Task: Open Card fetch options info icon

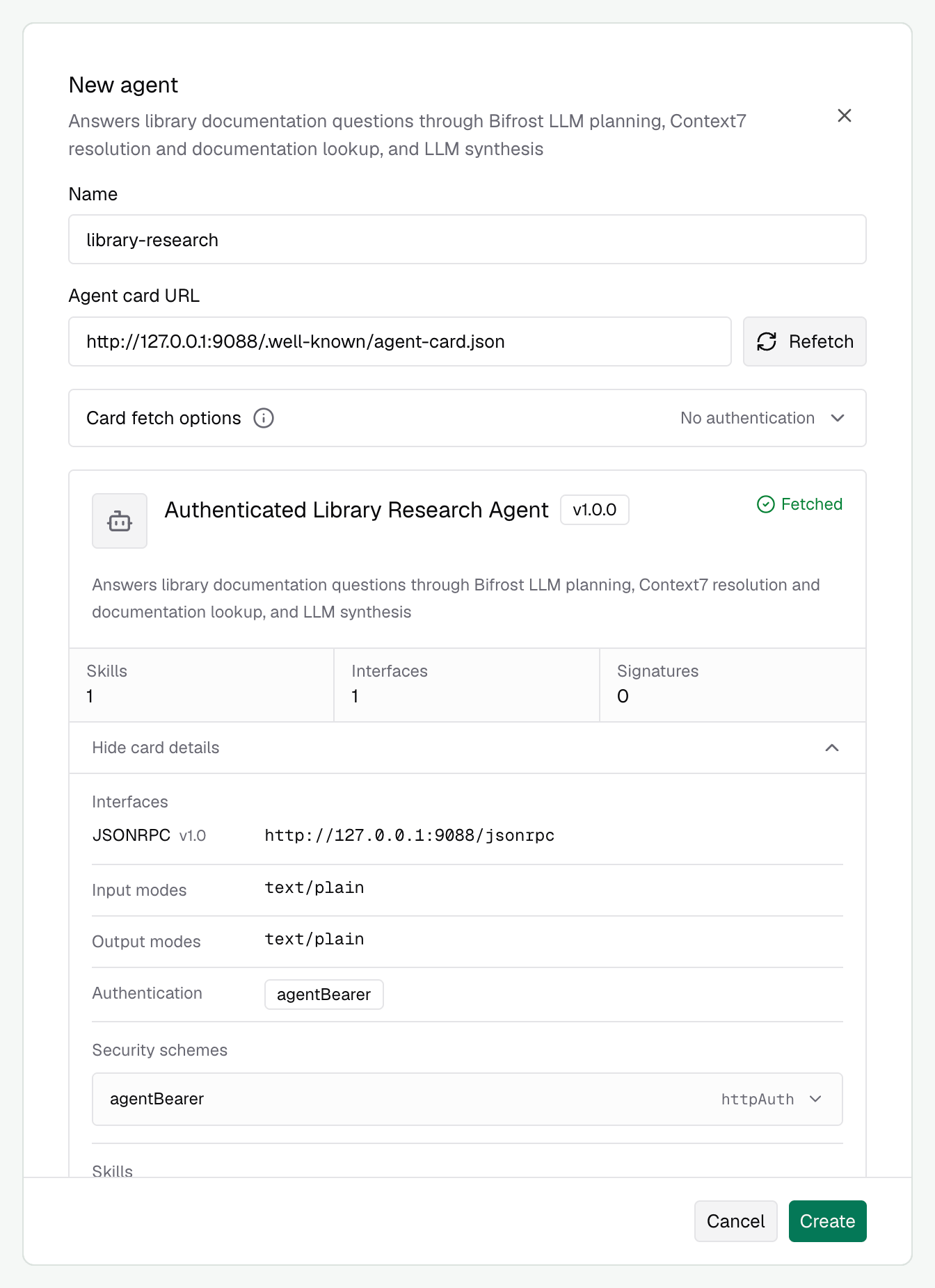Action: (x=264, y=418)
